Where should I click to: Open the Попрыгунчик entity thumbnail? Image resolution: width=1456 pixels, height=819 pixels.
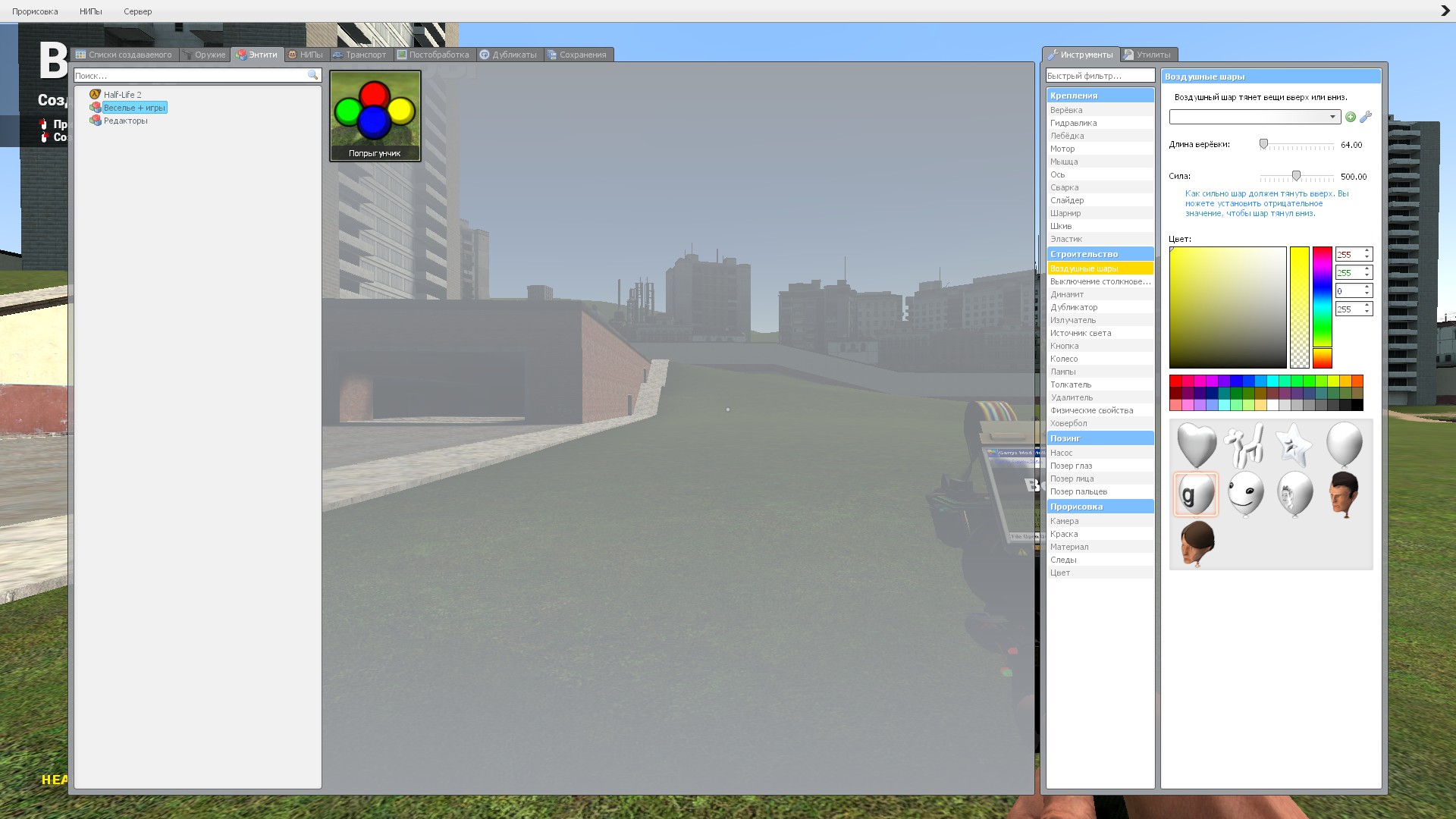pos(375,116)
